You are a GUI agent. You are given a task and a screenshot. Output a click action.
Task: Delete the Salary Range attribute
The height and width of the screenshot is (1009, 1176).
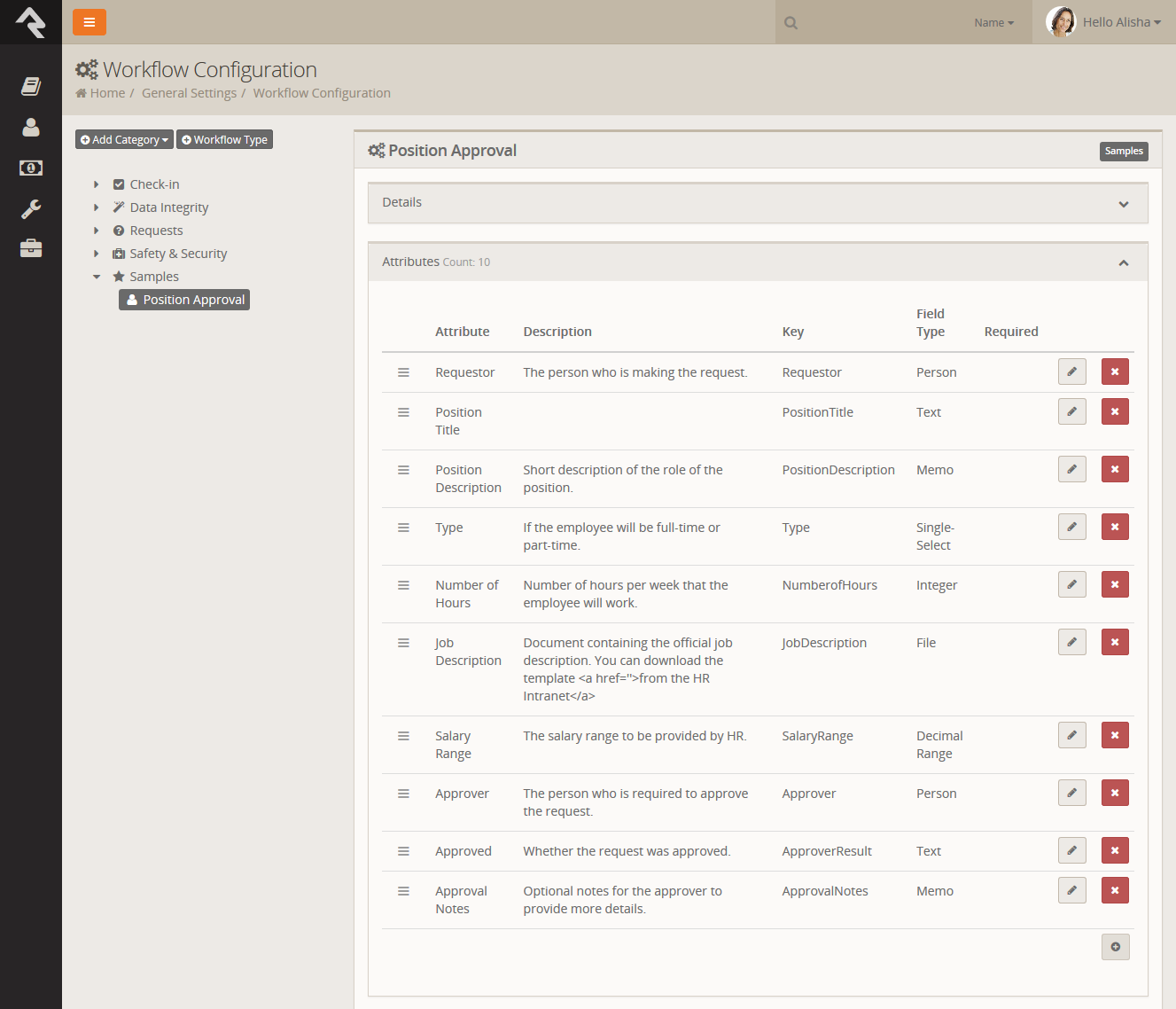tap(1115, 735)
